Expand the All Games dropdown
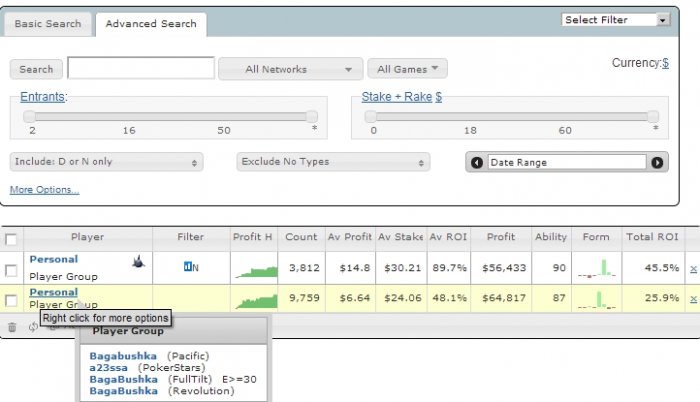 (x=407, y=69)
